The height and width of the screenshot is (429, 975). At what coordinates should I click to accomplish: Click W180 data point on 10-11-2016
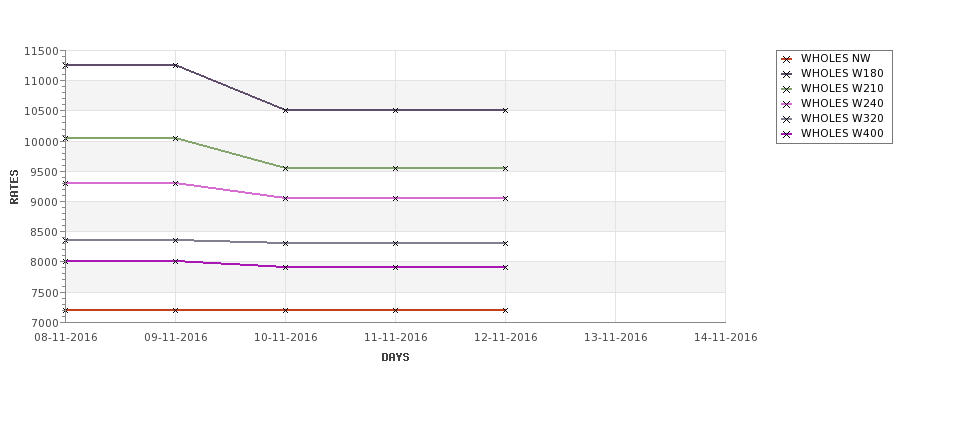click(x=285, y=110)
